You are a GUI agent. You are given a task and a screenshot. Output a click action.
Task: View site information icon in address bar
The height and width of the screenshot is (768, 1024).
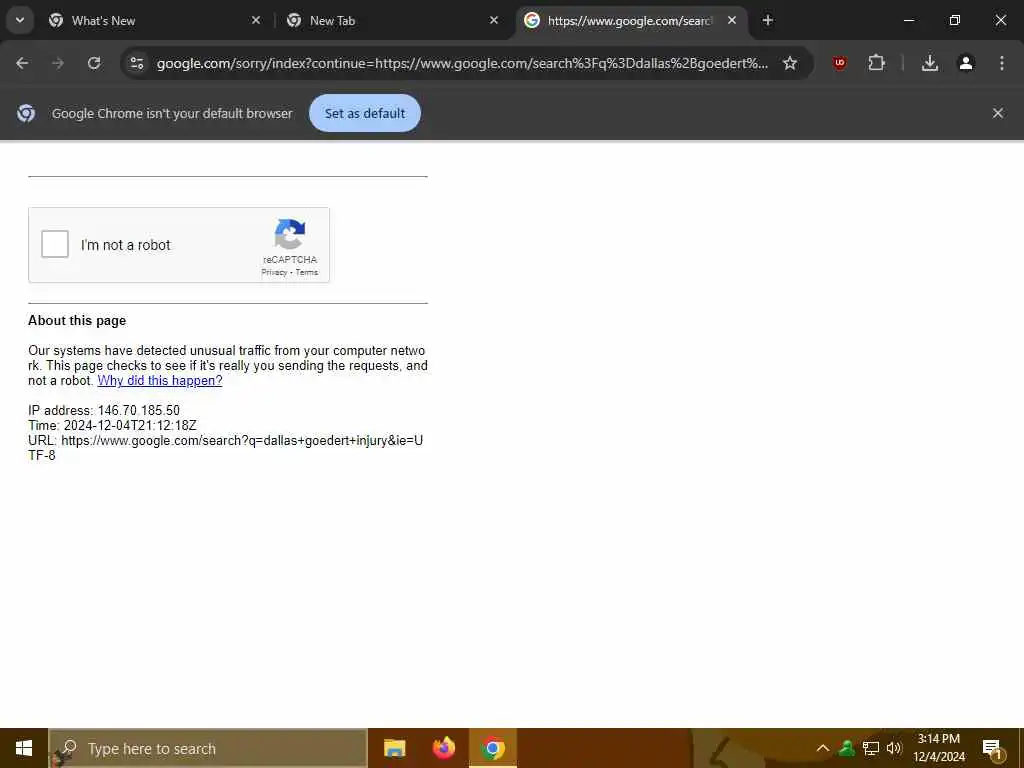(x=136, y=63)
